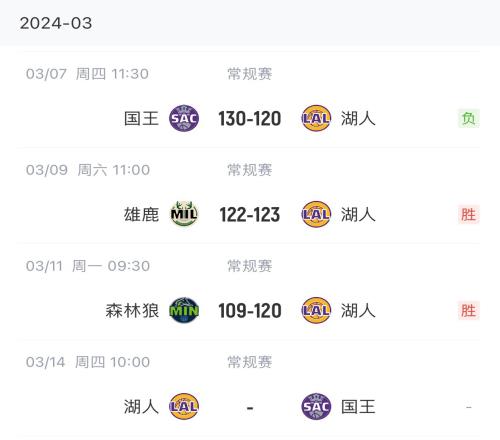The height and width of the screenshot is (440, 500).
Task: Click the Timberwolves MIN logo
Action: click(x=184, y=310)
